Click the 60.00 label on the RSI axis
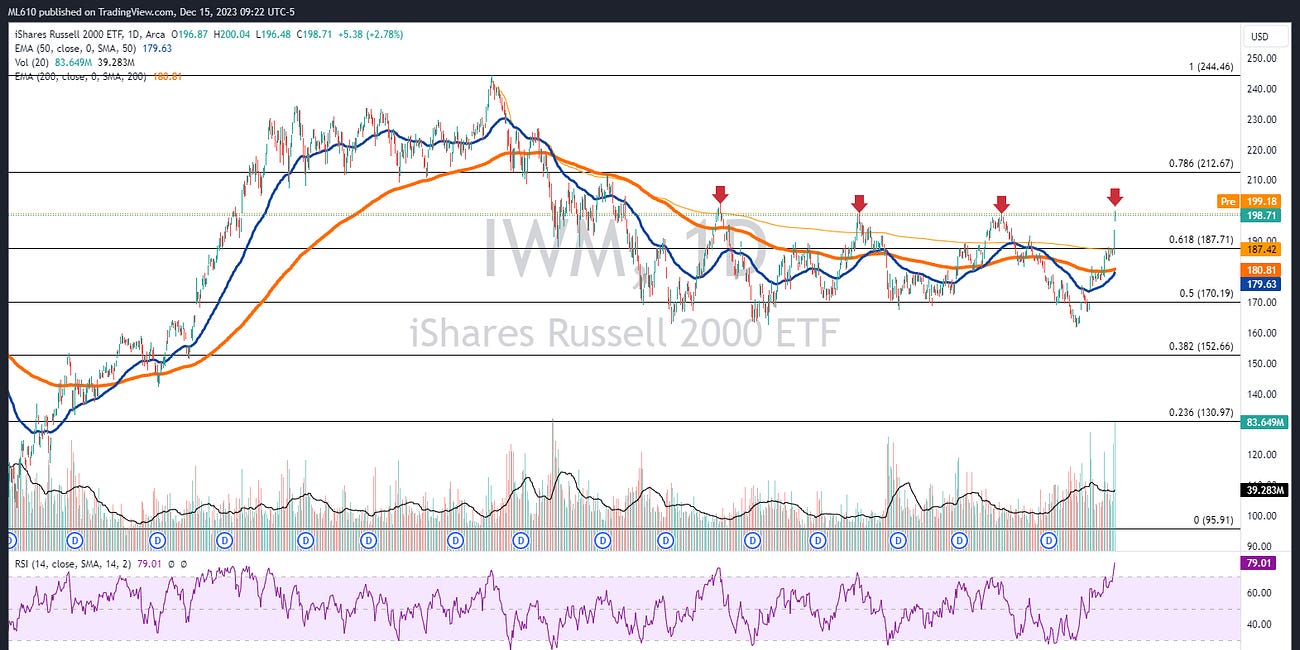 coord(1261,593)
